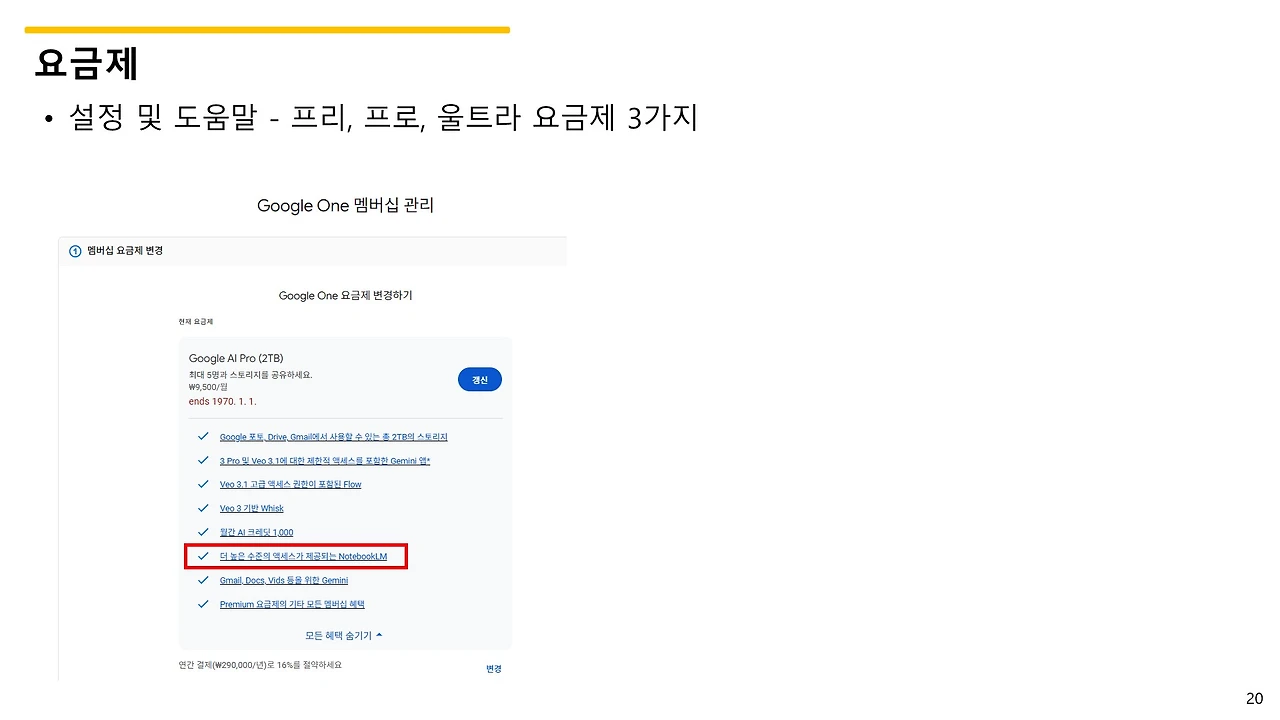Click the checkmark next to Veo 3 기반 Whisk

(x=203, y=508)
